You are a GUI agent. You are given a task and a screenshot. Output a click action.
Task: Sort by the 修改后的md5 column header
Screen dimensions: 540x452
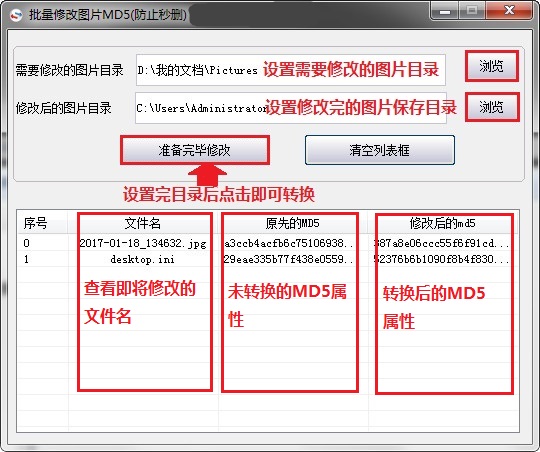(443, 224)
